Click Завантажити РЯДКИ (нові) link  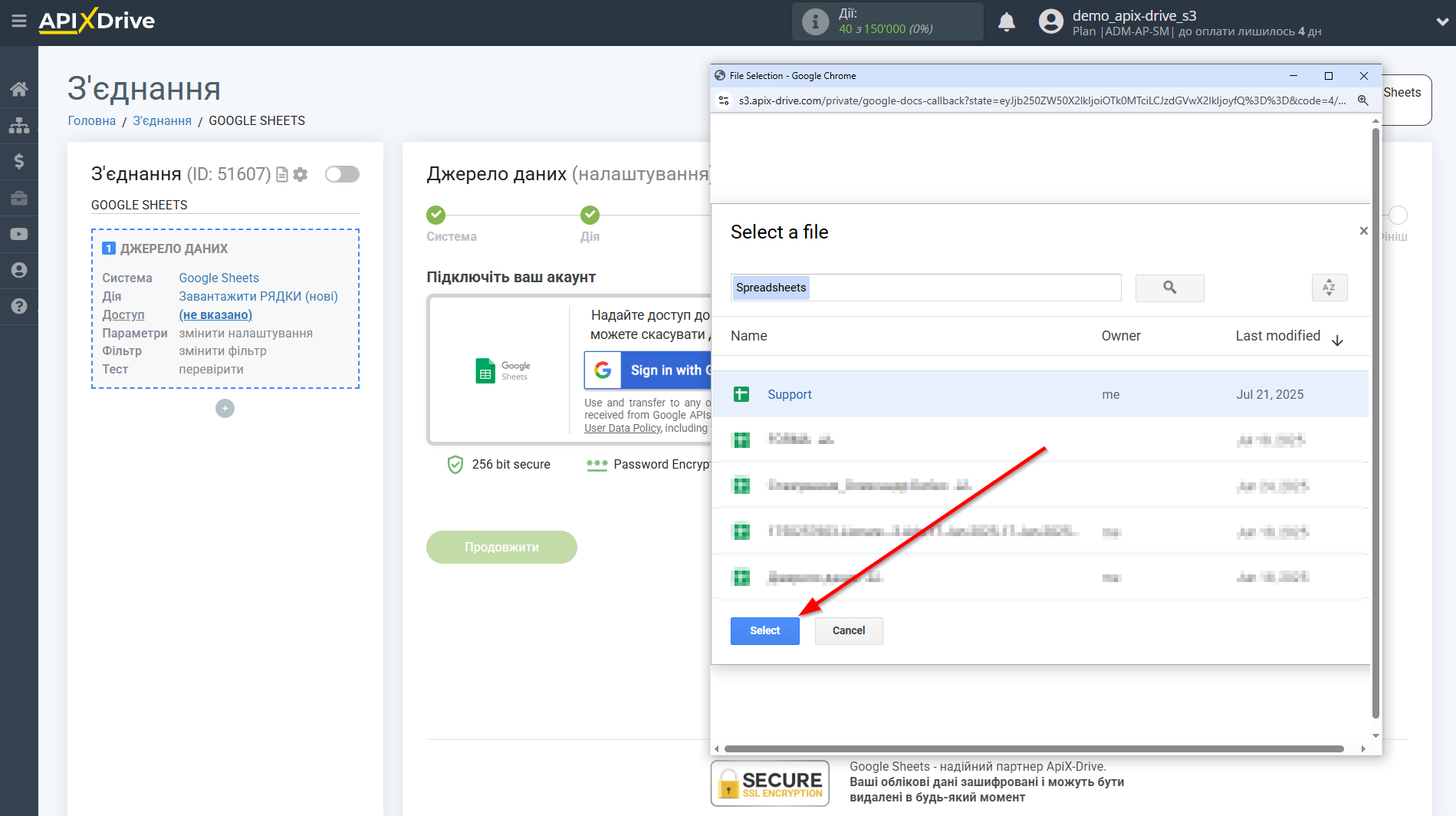258,296
